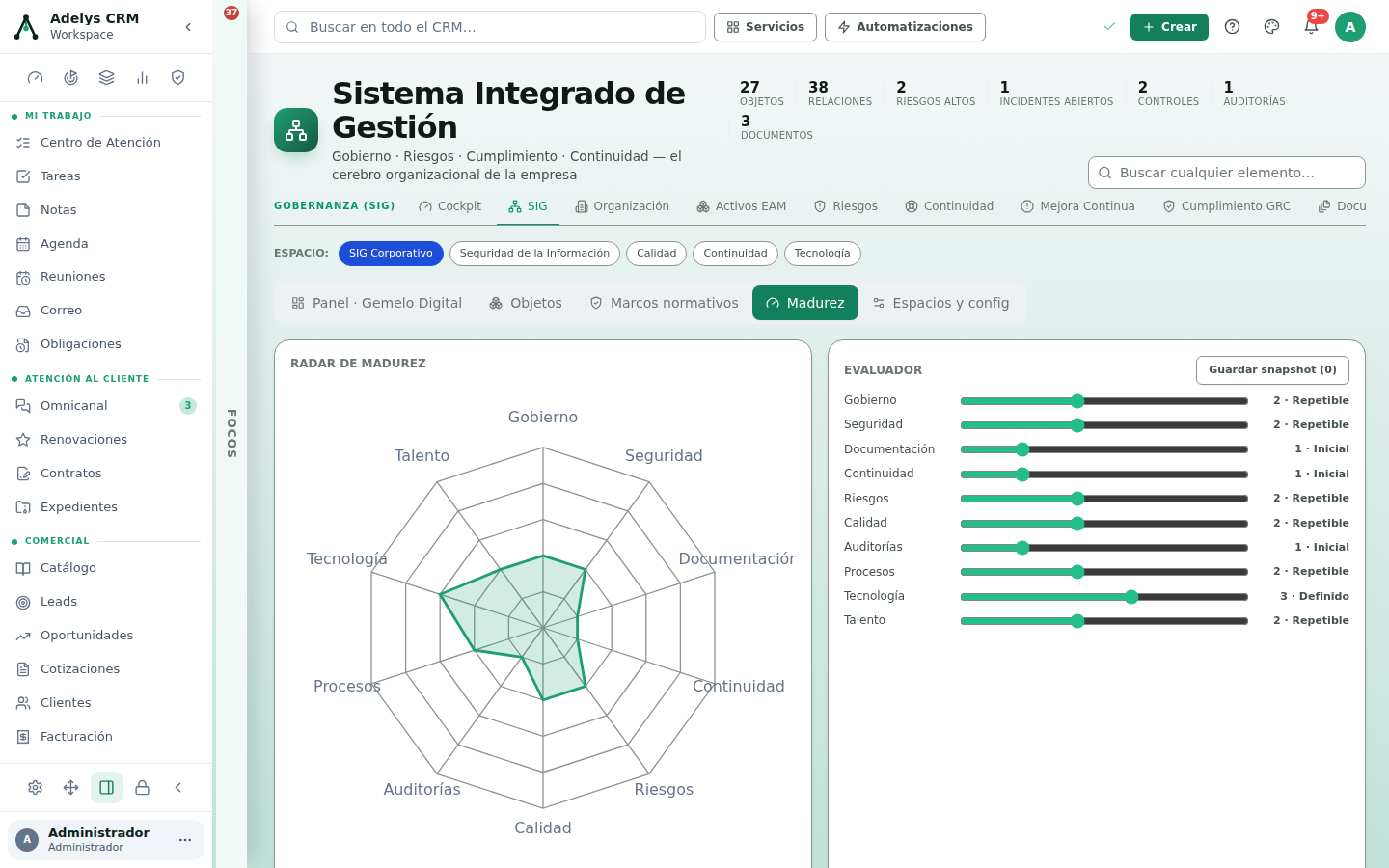Open Omnicanal with 3 badge

coord(106,406)
